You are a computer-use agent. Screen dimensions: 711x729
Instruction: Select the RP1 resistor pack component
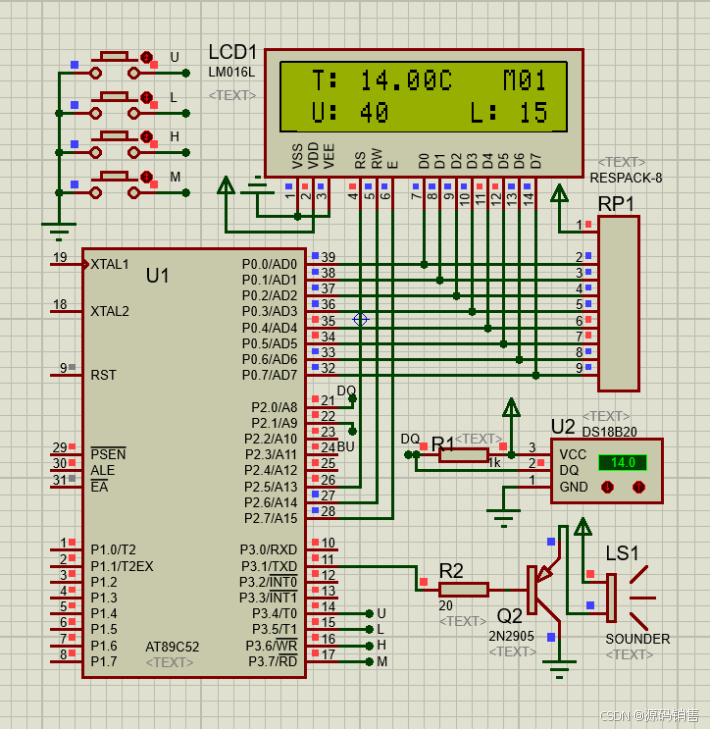tap(618, 304)
